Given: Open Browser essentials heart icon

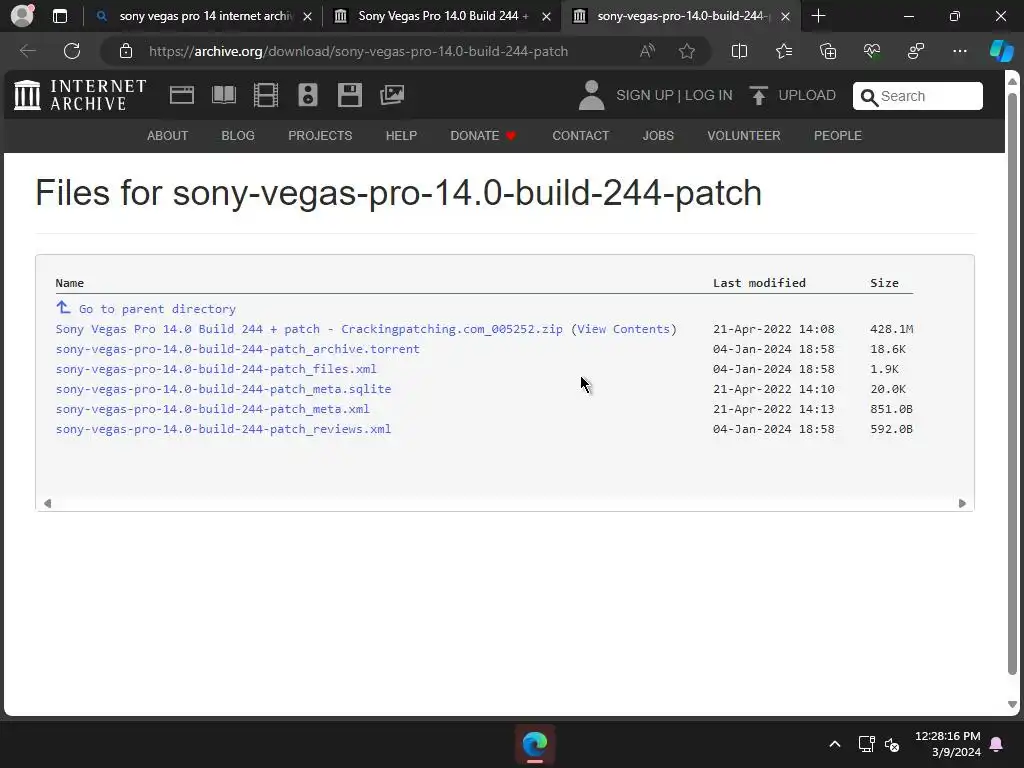Looking at the screenshot, I should click(x=872, y=51).
